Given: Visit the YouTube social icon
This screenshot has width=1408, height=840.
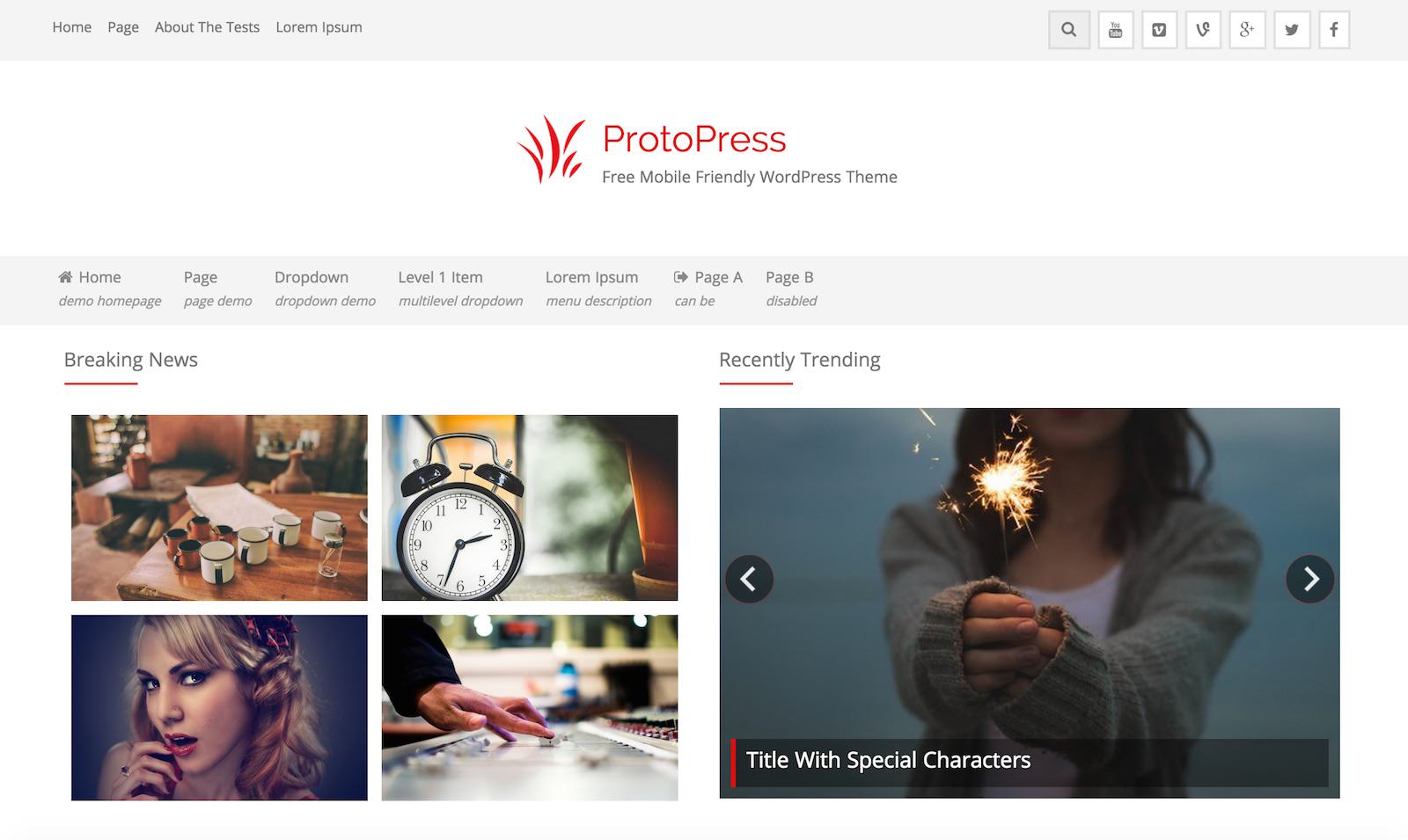Looking at the screenshot, I should point(1115,30).
